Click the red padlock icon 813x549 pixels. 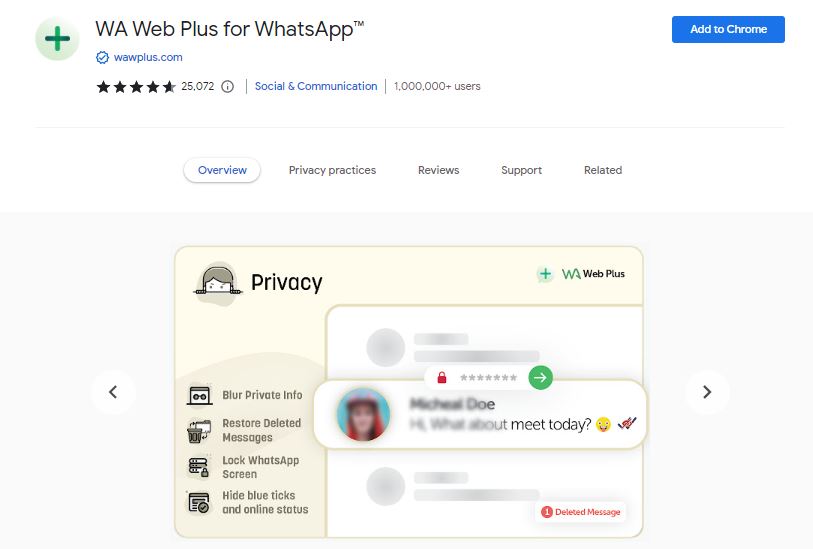point(442,377)
